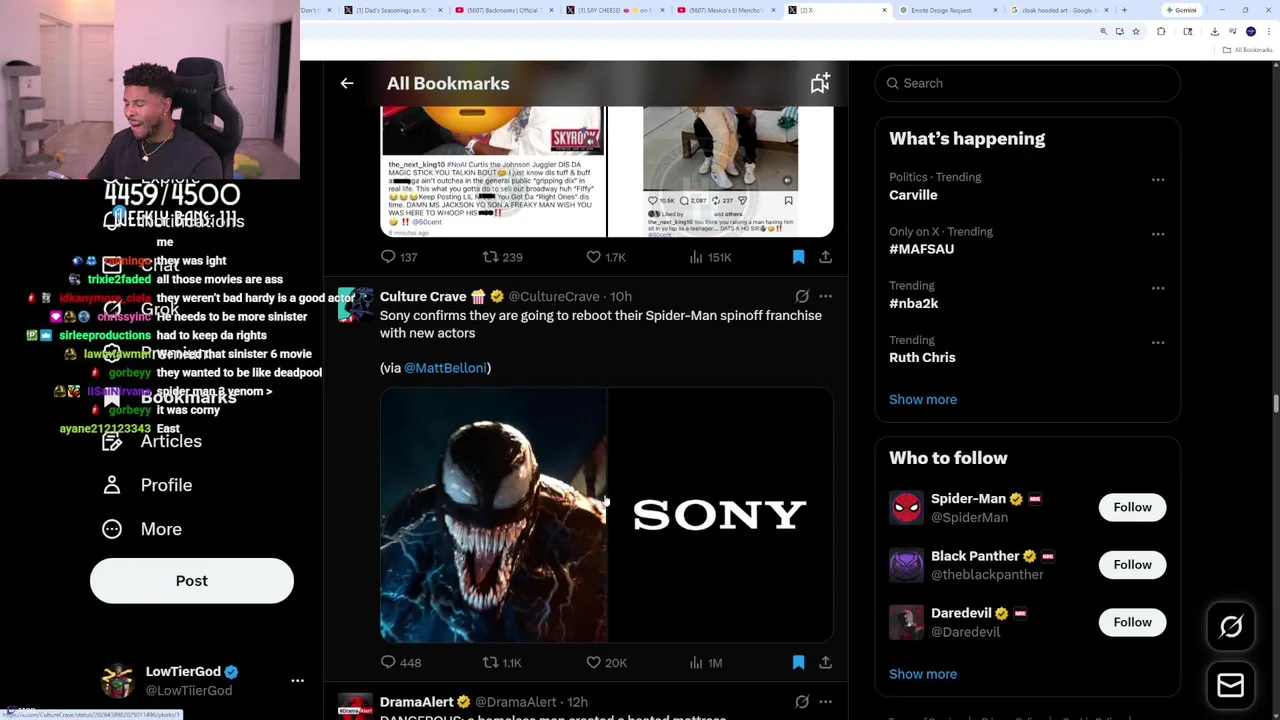This screenshot has width=1280, height=720.
Task: Switch to Backrooms YouTube browser tab
Action: click(x=502, y=10)
